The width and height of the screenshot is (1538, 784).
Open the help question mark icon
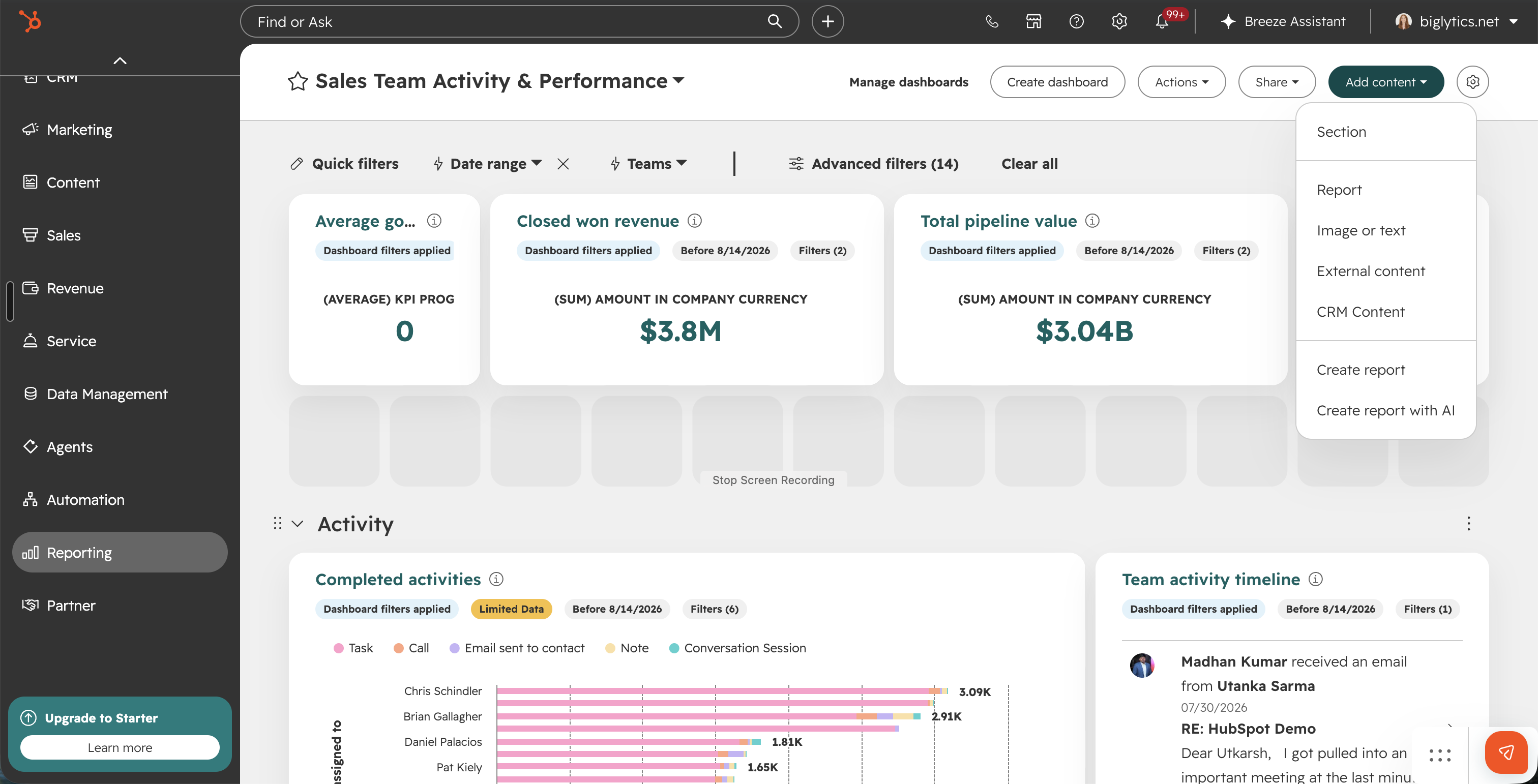click(x=1077, y=21)
